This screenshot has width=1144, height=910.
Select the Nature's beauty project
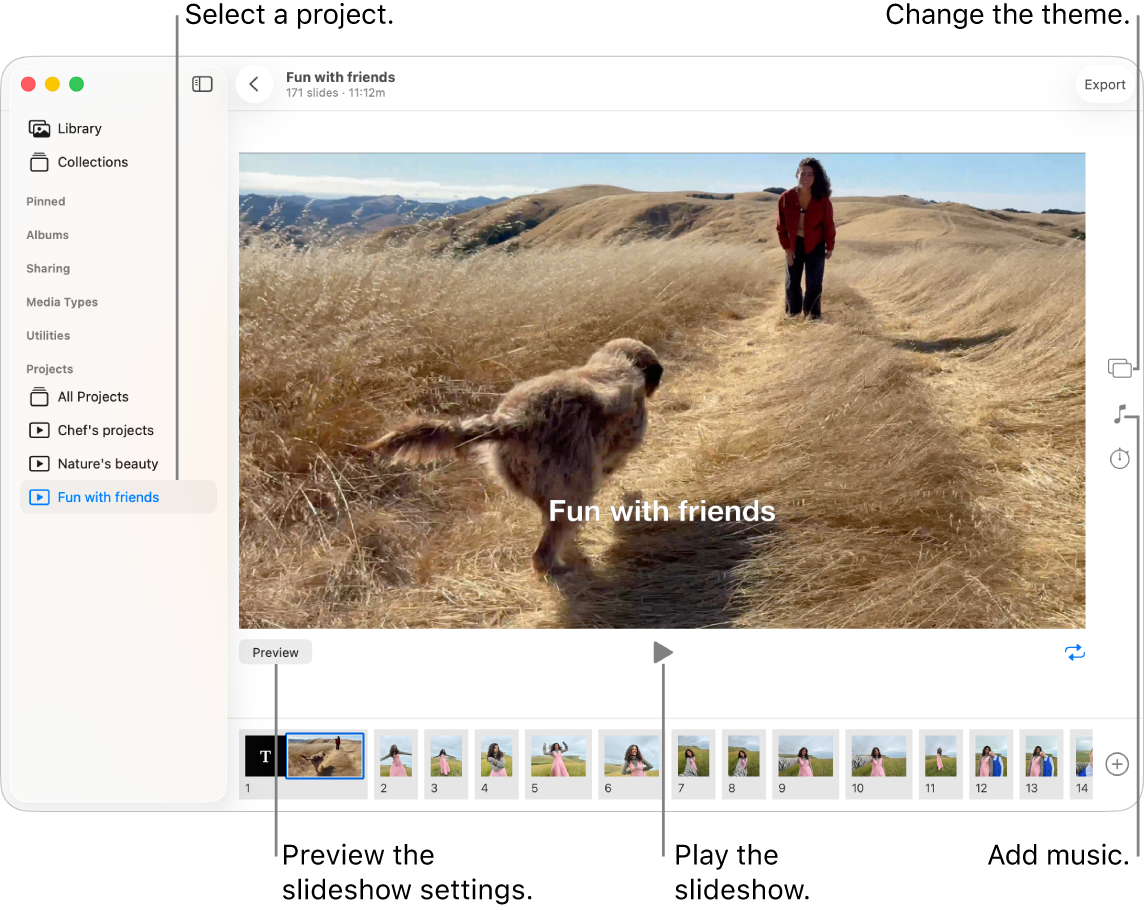[106, 463]
